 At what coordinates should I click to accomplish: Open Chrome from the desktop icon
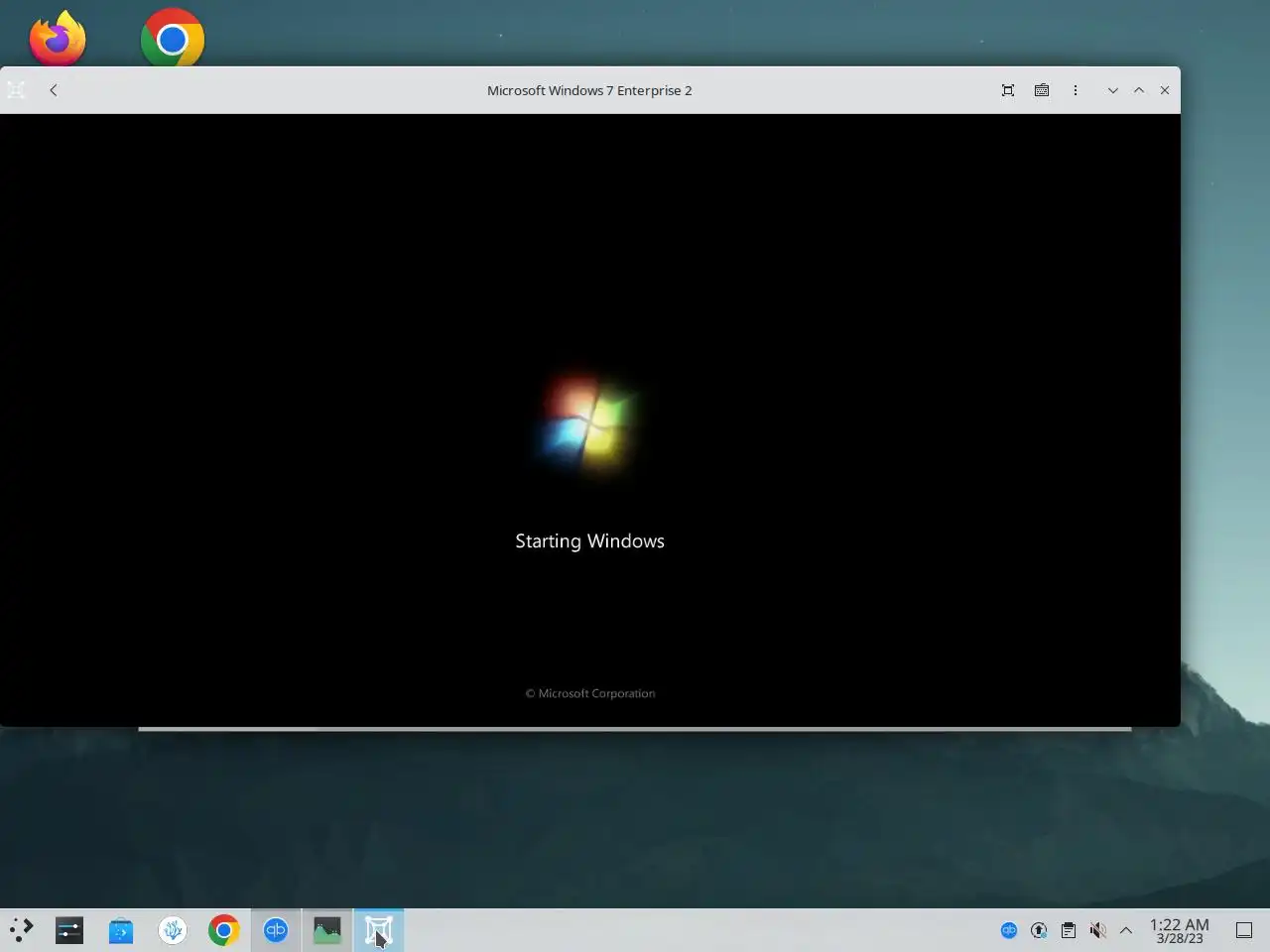(173, 38)
